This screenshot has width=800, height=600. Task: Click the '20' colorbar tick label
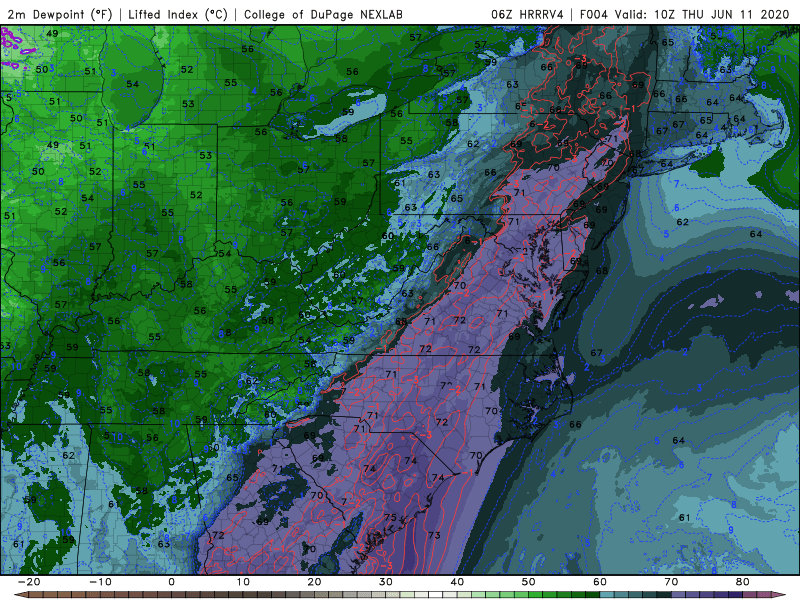(x=314, y=582)
